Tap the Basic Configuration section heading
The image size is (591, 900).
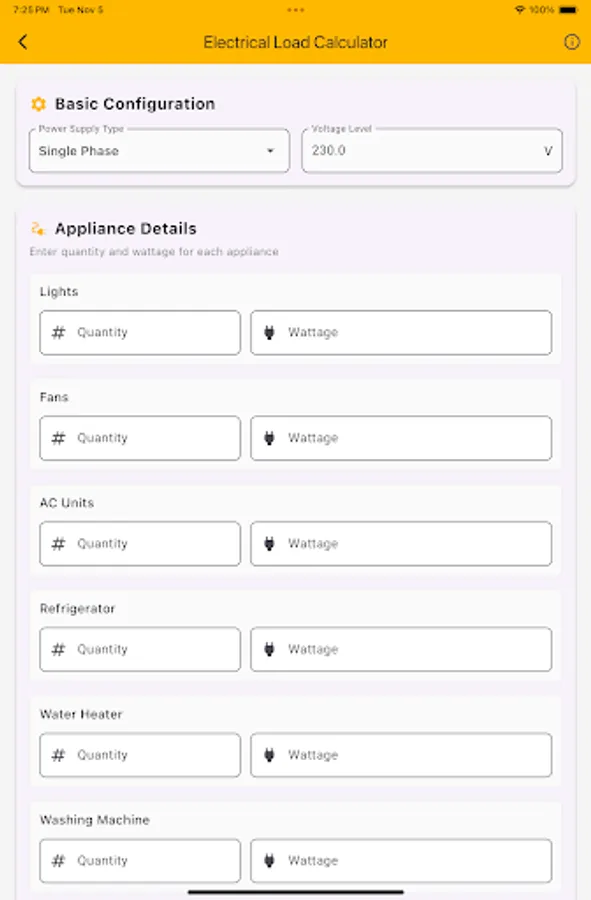(122, 103)
